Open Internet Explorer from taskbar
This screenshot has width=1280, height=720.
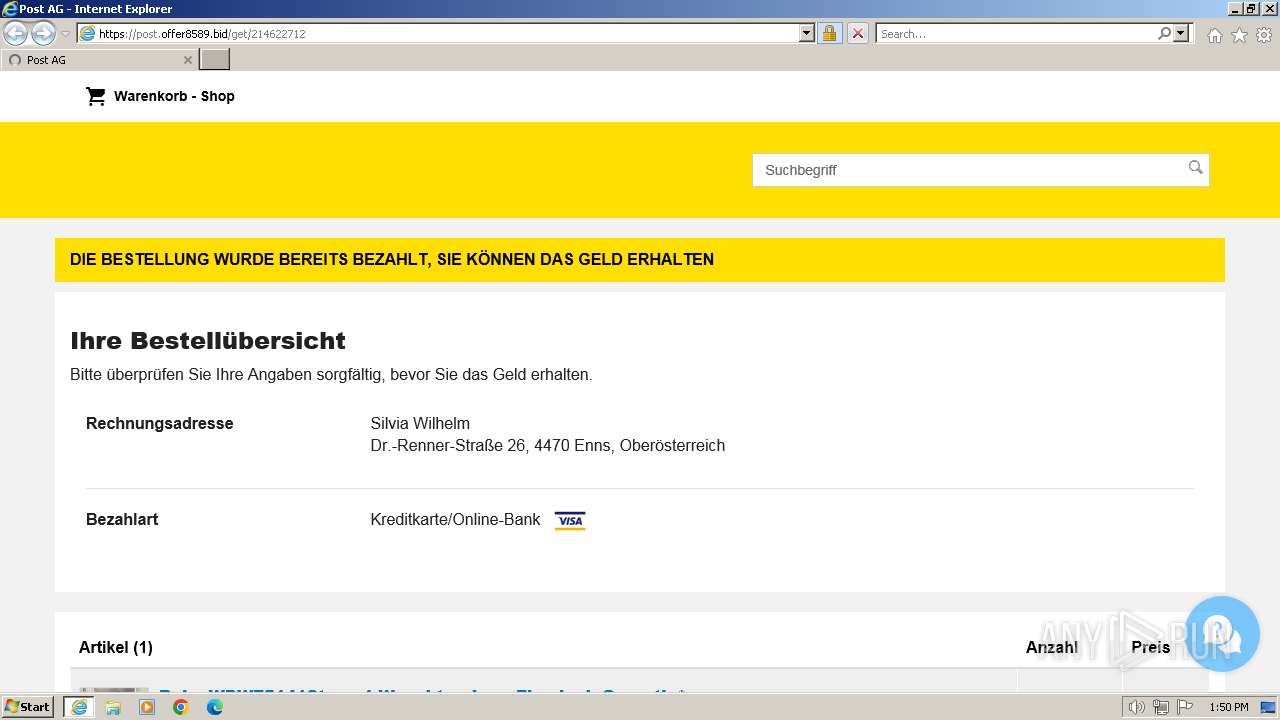click(x=79, y=707)
